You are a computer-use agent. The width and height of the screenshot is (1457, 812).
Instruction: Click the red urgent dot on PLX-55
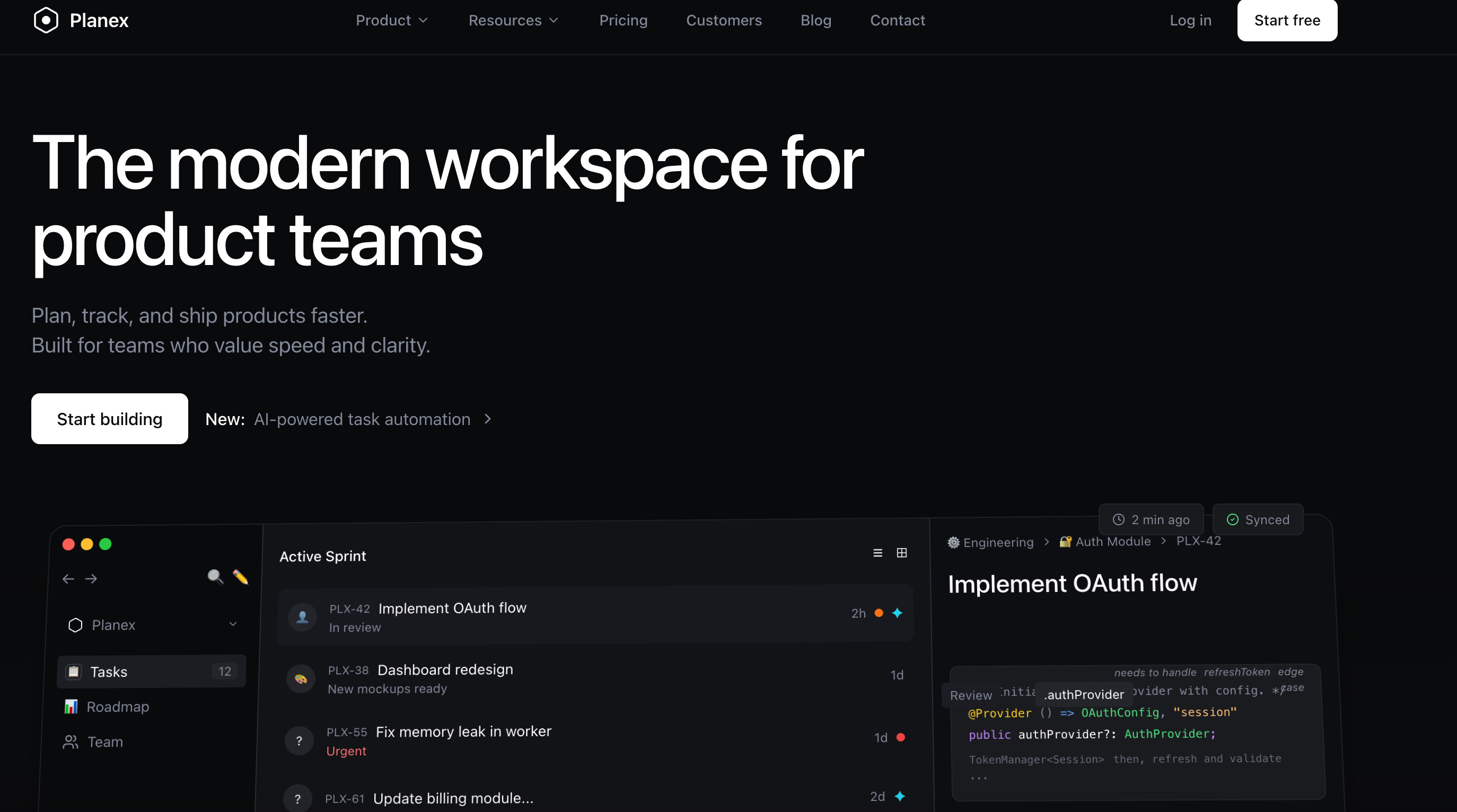(x=900, y=737)
